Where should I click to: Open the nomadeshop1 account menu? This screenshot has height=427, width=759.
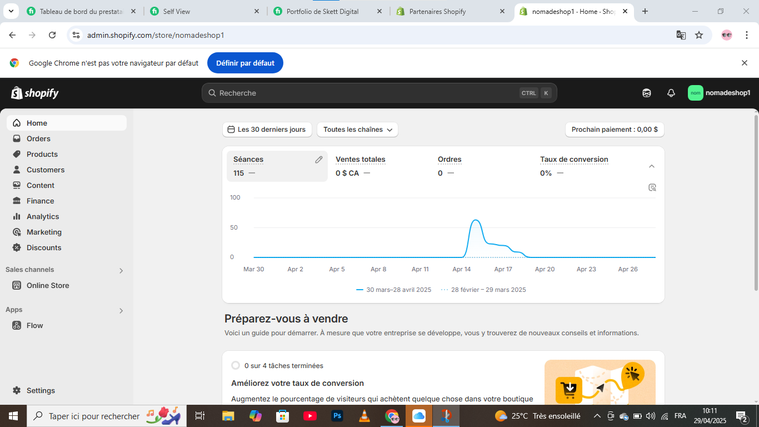point(719,93)
